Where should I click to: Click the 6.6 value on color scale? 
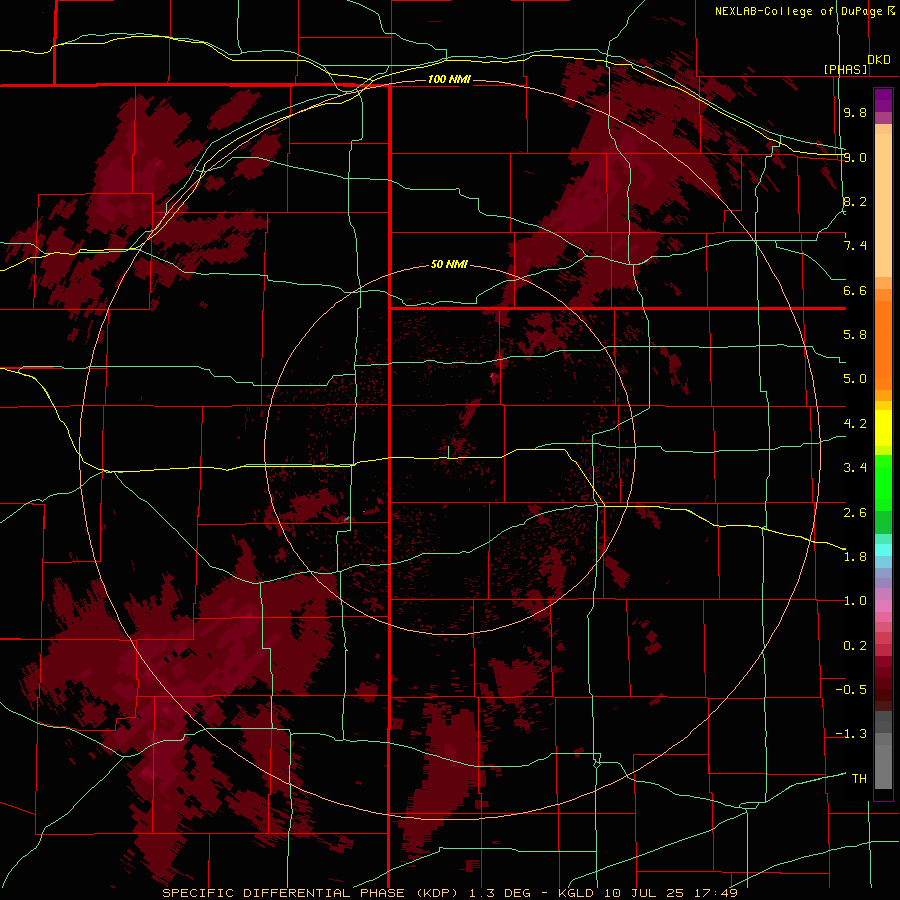pos(855,290)
